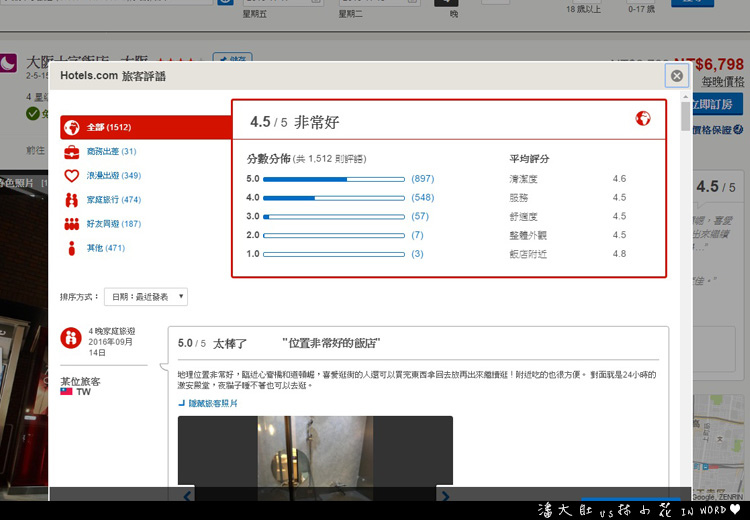Click the 1.0 score distribution bar
The image size is (750, 520).
tap(334, 254)
